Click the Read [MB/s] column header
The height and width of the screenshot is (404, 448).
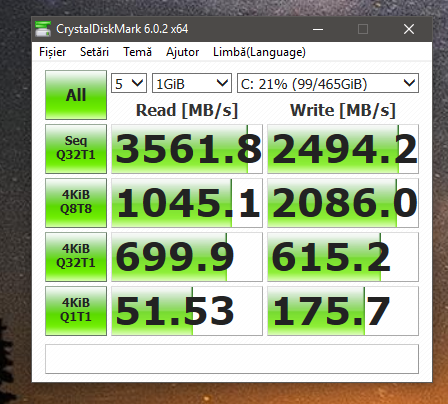point(187,110)
